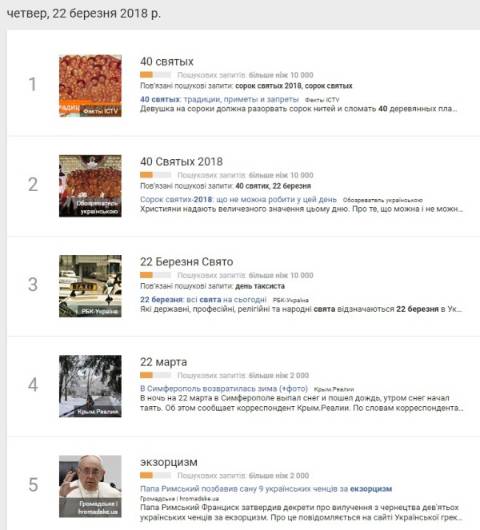The width and height of the screenshot is (480, 530).
Task: Open the 40 святых icon thumbnail
Action: click(90, 86)
